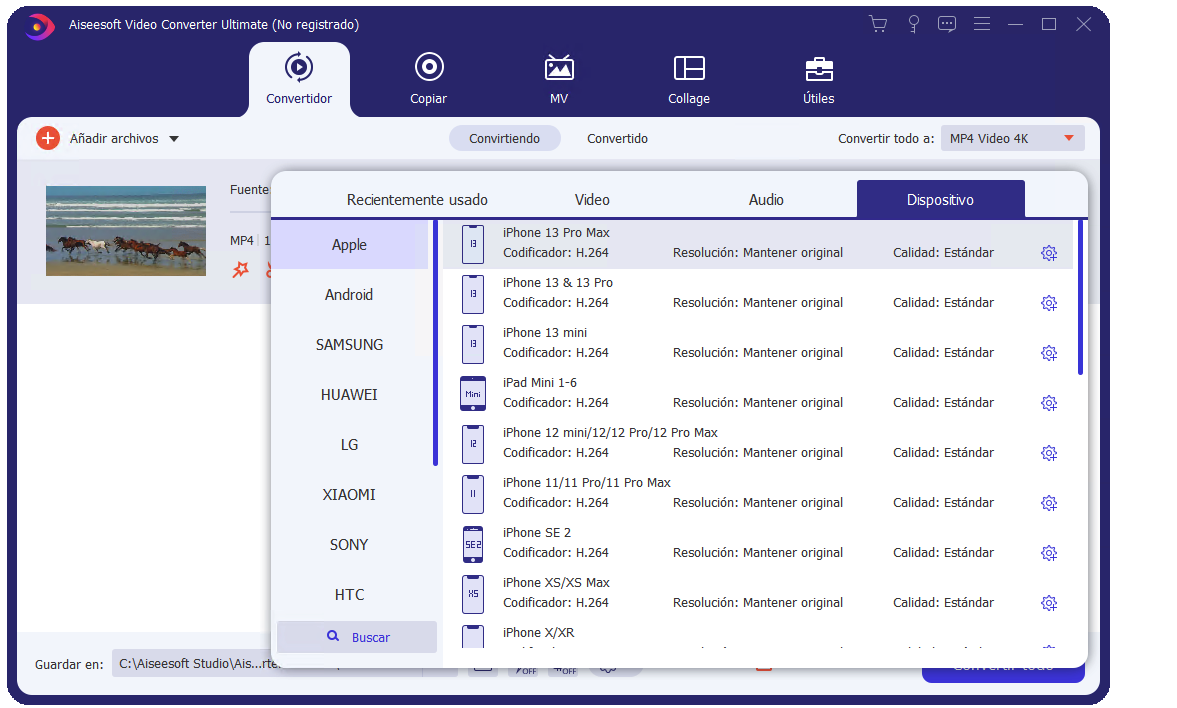Select iPhone 12 series device icon
This screenshot has height=708, width=1177.
pos(473,444)
